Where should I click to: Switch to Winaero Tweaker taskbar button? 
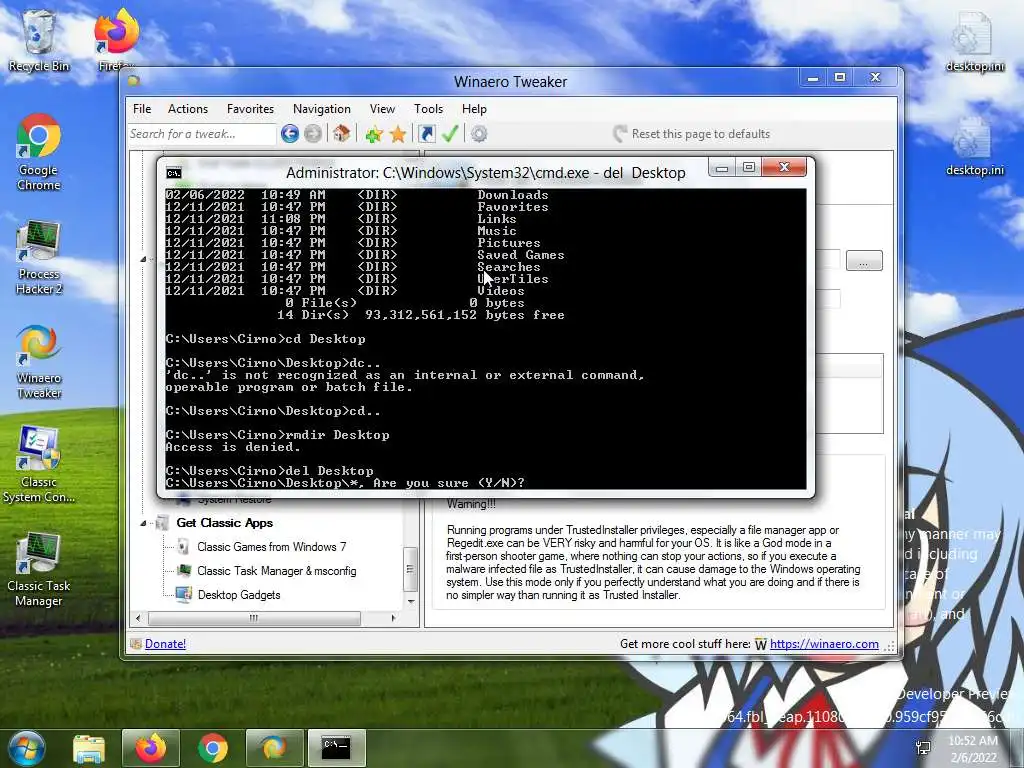[274, 748]
